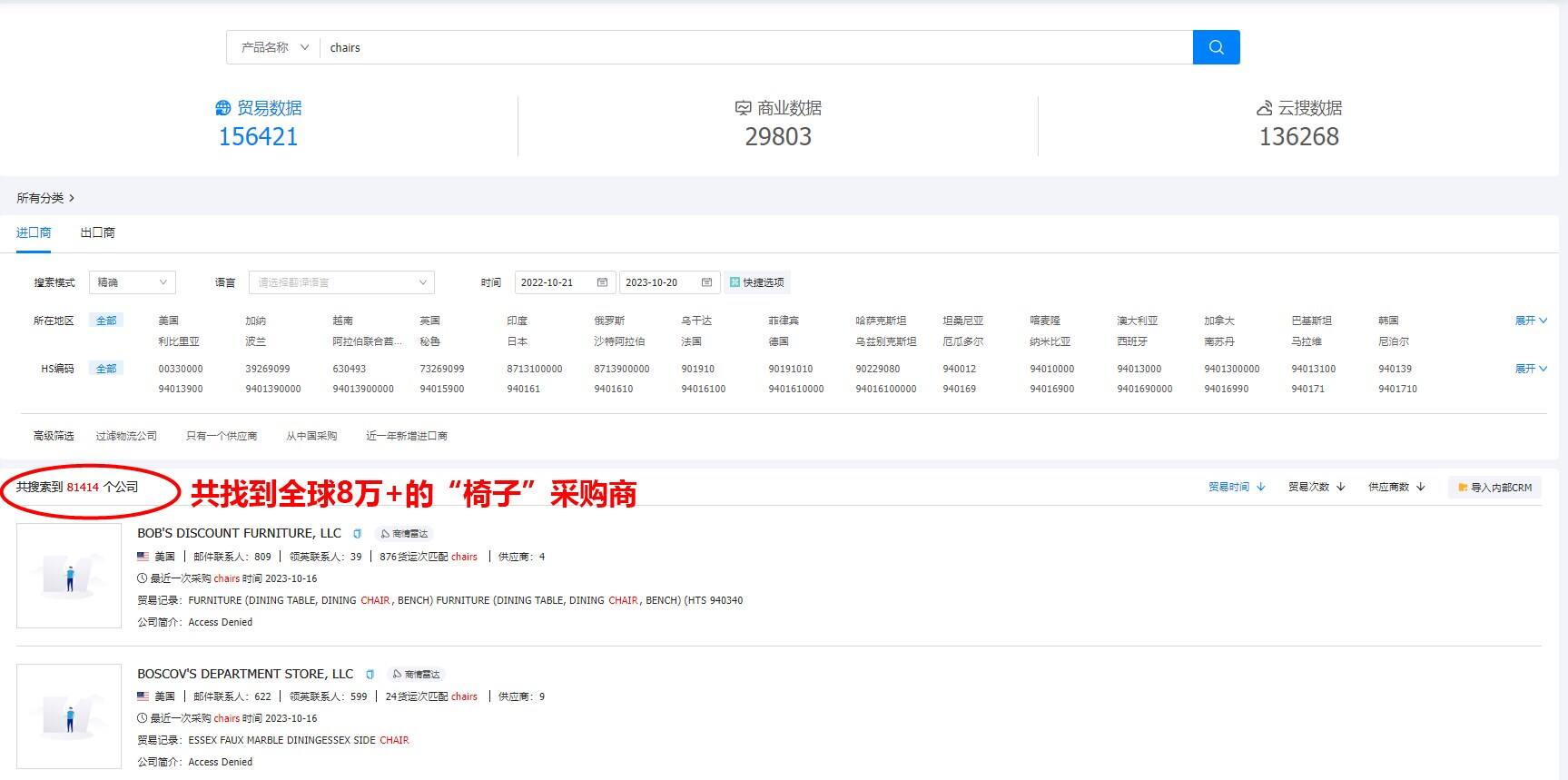1568x780 pixels.
Task: Open the 产品名称 search-type dropdown
Action: (x=273, y=47)
